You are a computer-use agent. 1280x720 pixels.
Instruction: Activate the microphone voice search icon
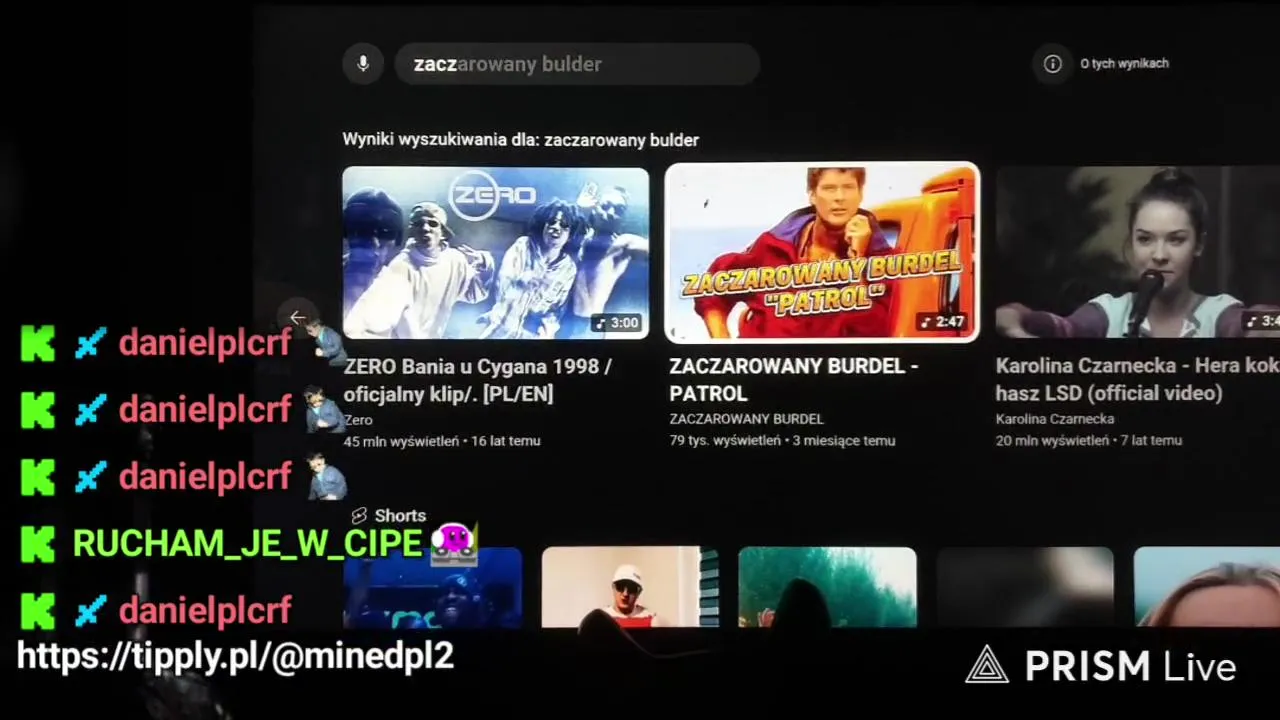click(363, 64)
